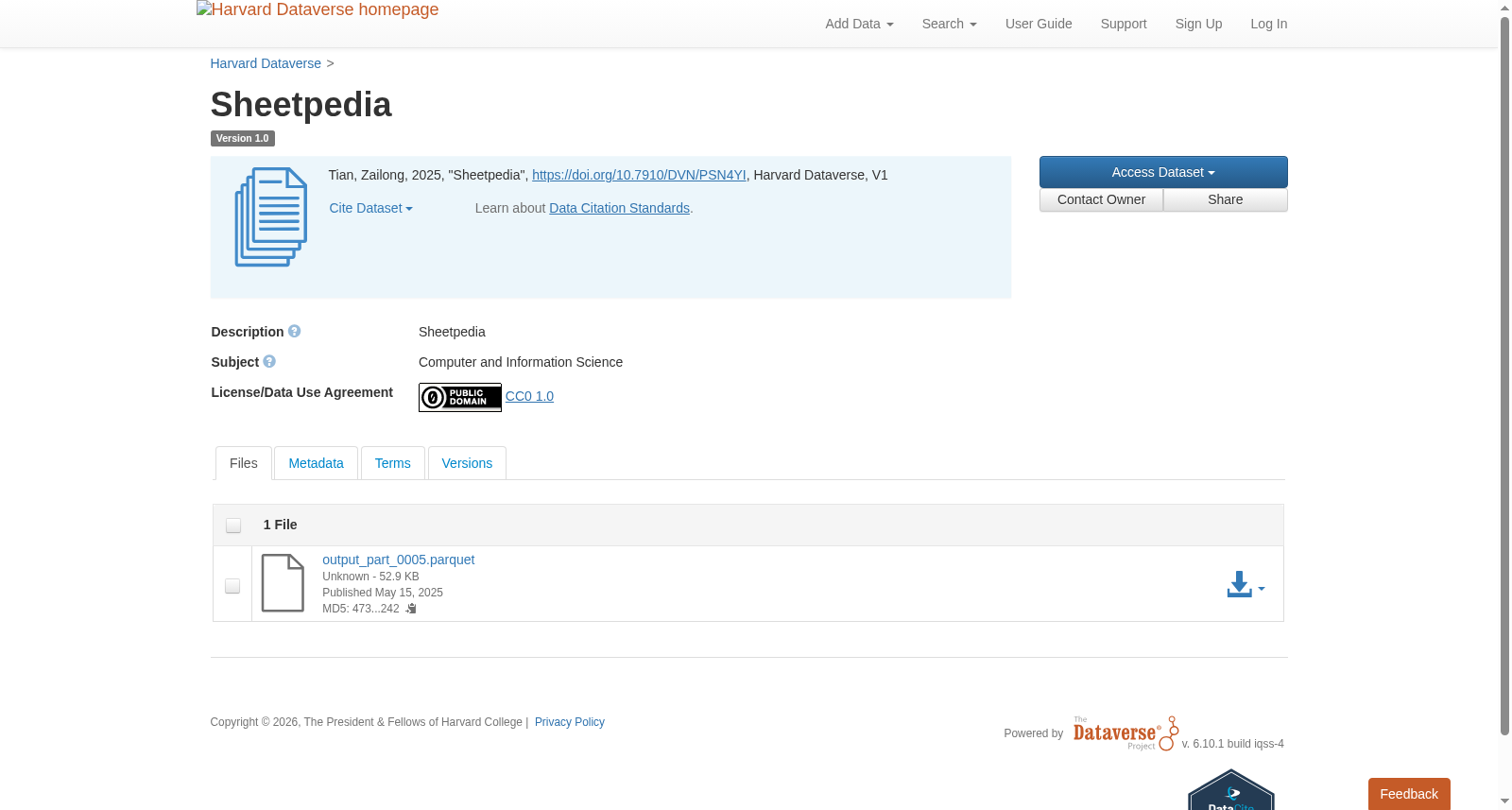Click the '1 File' count label

pos(280,525)
